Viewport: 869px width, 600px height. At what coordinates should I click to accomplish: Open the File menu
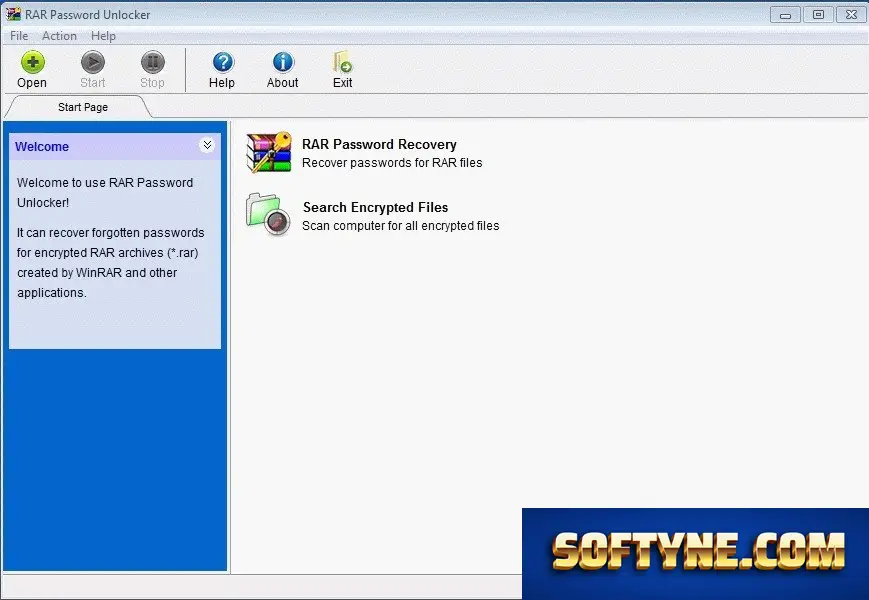click(19, 36)
